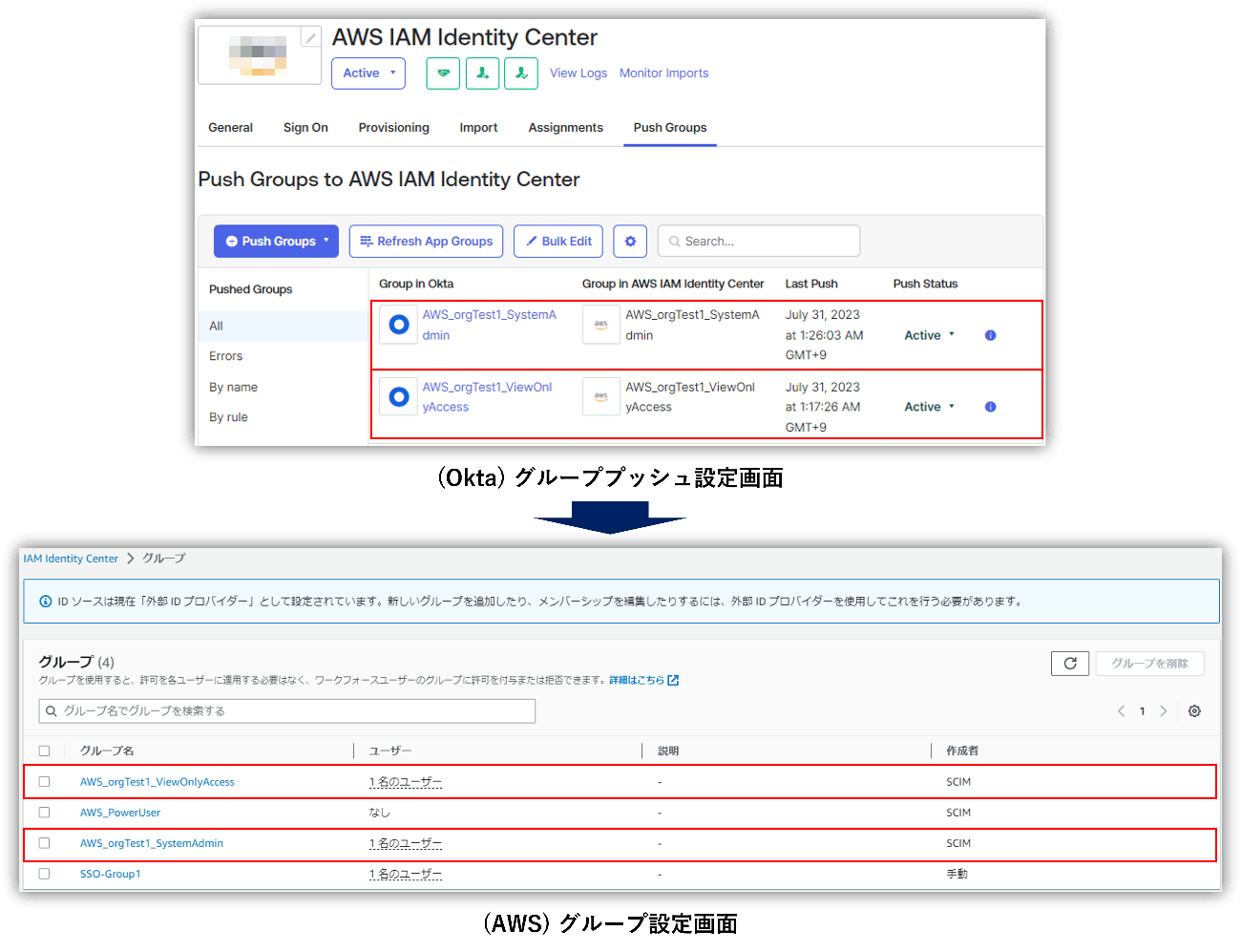Image resolution: width=1241 pixels, height=952 pixels.
Task: Click the Okta Search... input field
Action: pyautogui.click(x=759, y=242)
